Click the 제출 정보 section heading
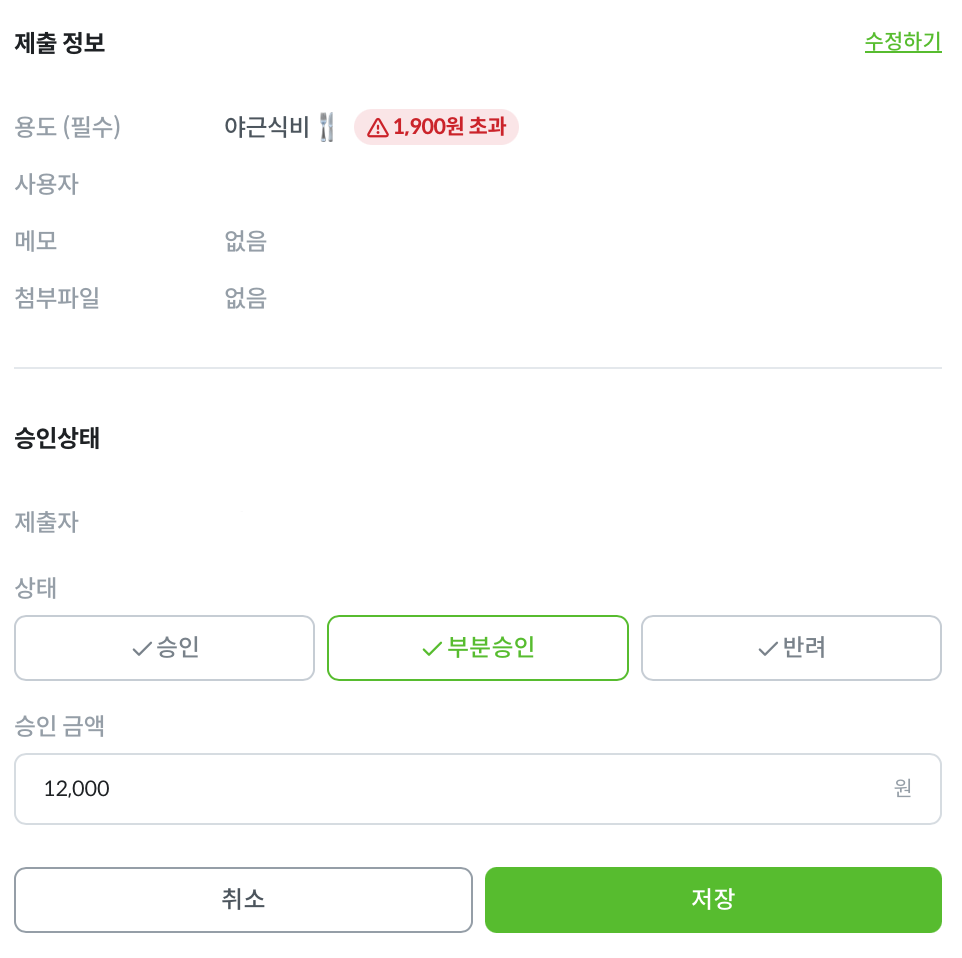This screenshot has width=962, height=958. click(x=60, y=43)
